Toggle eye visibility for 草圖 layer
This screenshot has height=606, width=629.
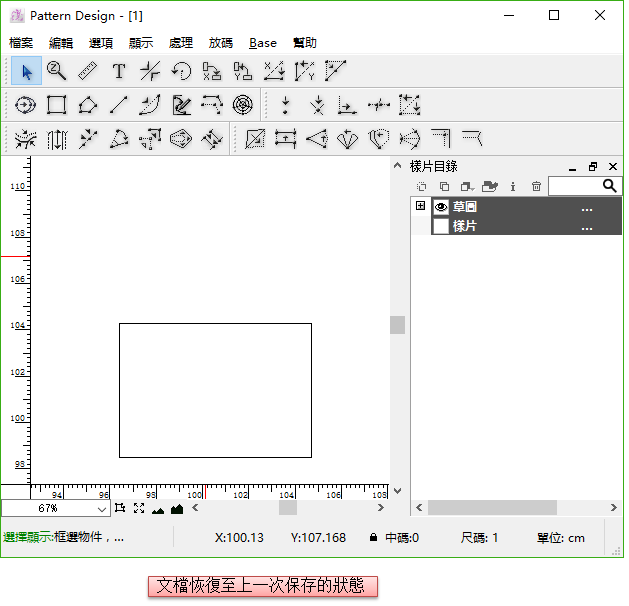click(441, 207)
